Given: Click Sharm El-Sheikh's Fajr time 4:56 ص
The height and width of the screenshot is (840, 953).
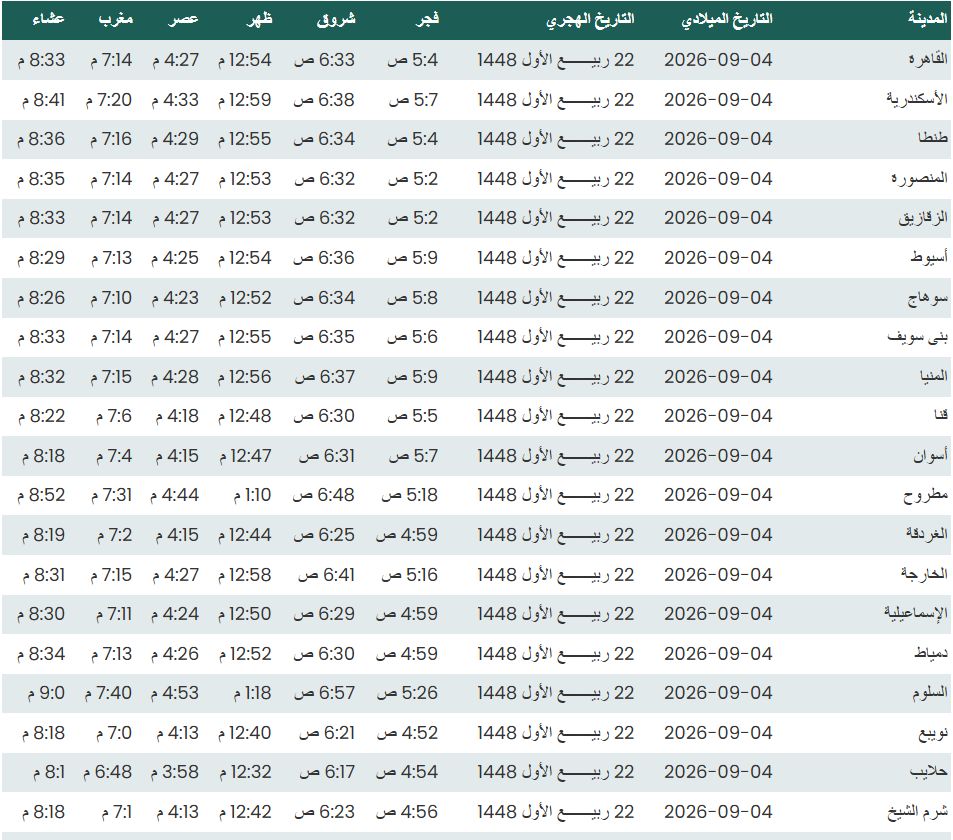Looking at the screenshot, I should pyautogui.click(x=407, y=812).
